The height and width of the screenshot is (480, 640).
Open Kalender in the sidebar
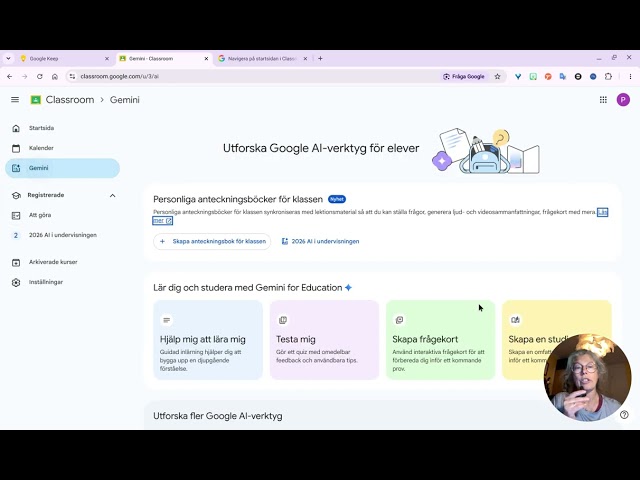point(62,148)
